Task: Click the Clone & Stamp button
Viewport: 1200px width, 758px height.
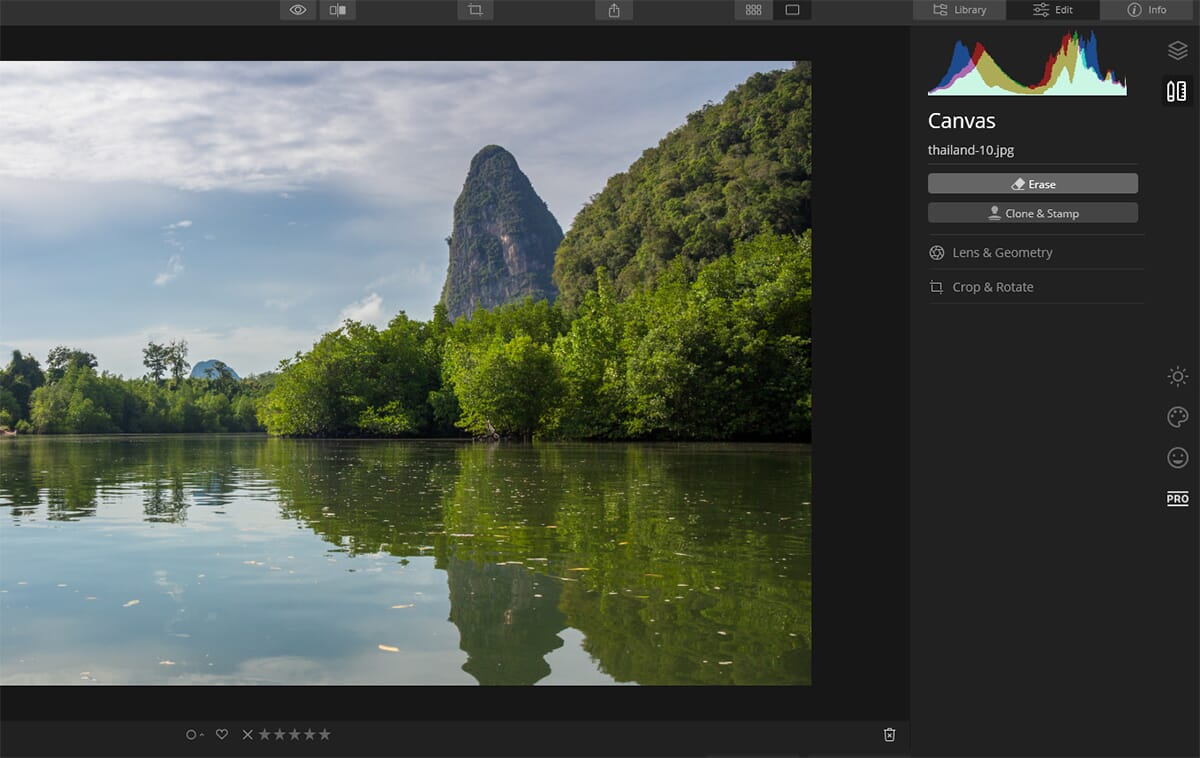Action: coord(1033,213)
